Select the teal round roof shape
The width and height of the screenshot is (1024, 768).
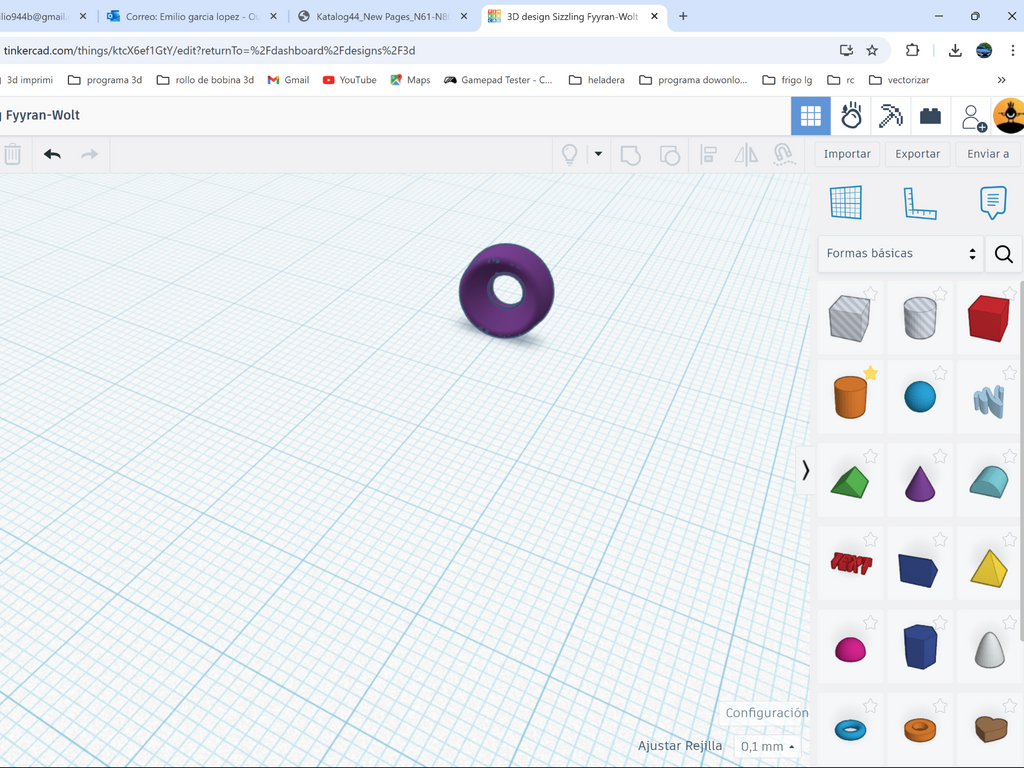point(989,483)
